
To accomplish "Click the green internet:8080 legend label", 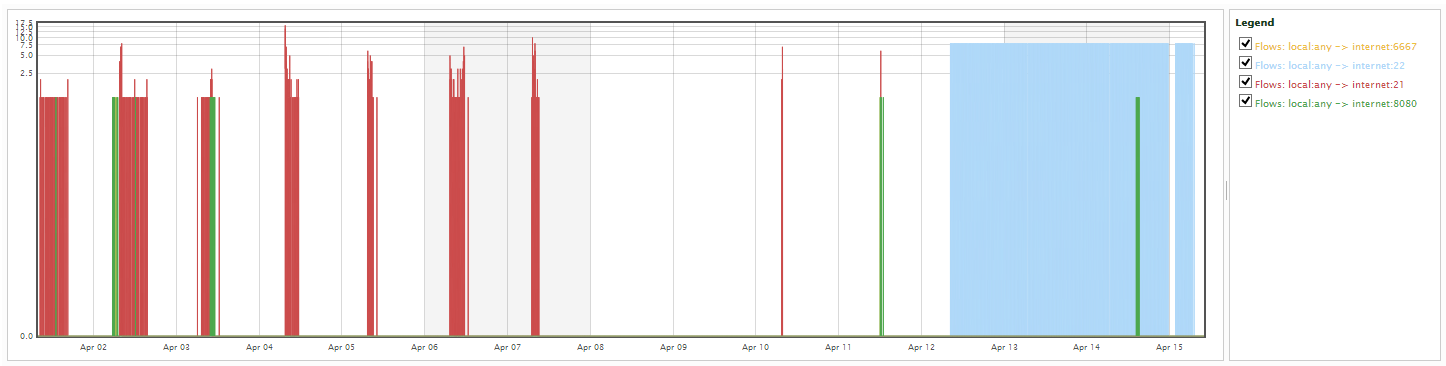I will coord(1336,103).
